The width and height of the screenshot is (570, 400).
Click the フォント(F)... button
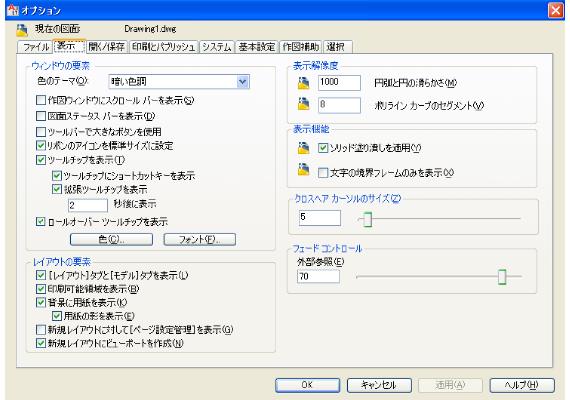[x=200, y=239]
